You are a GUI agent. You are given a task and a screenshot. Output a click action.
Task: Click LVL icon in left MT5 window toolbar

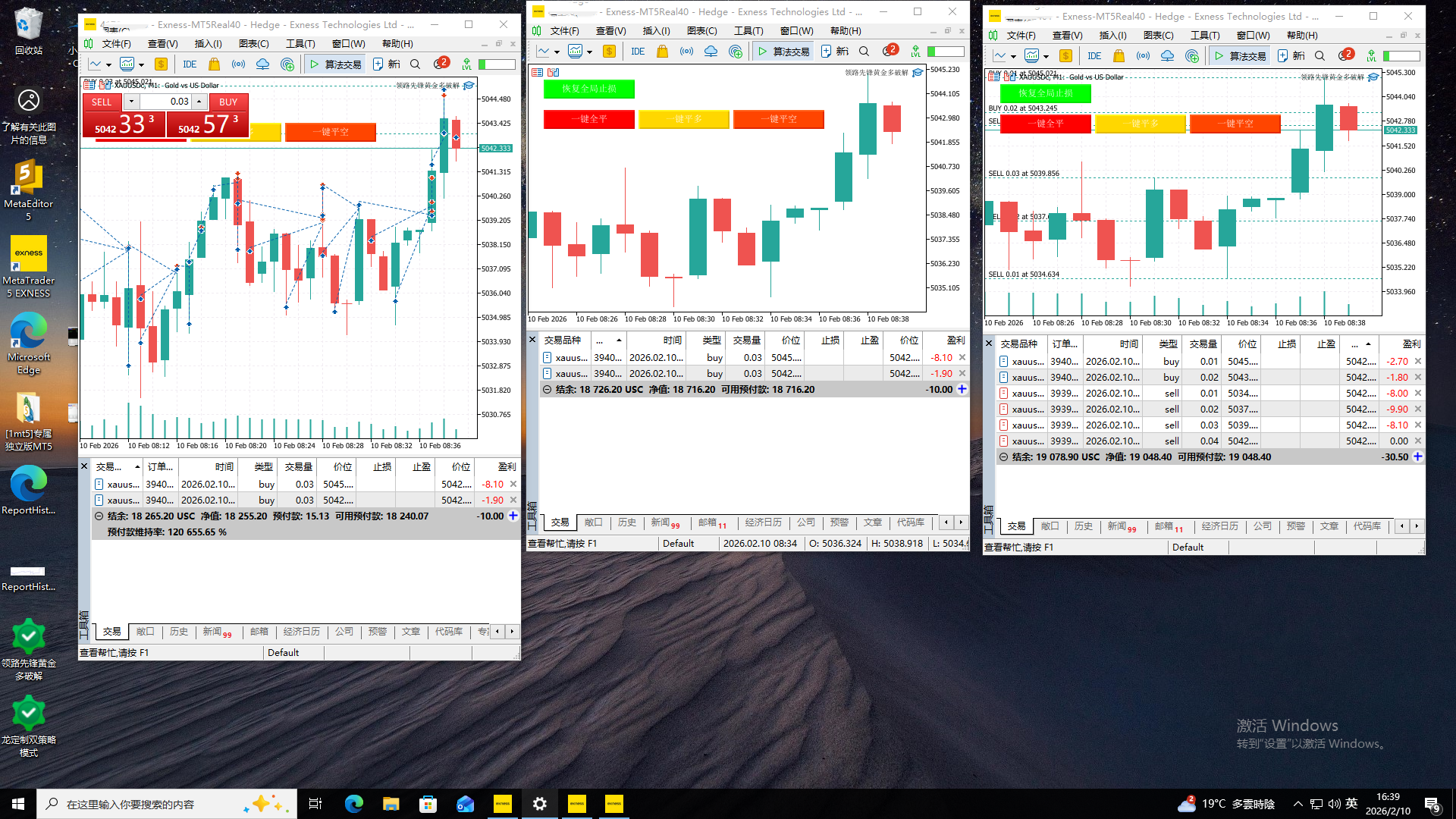(466, 64)
